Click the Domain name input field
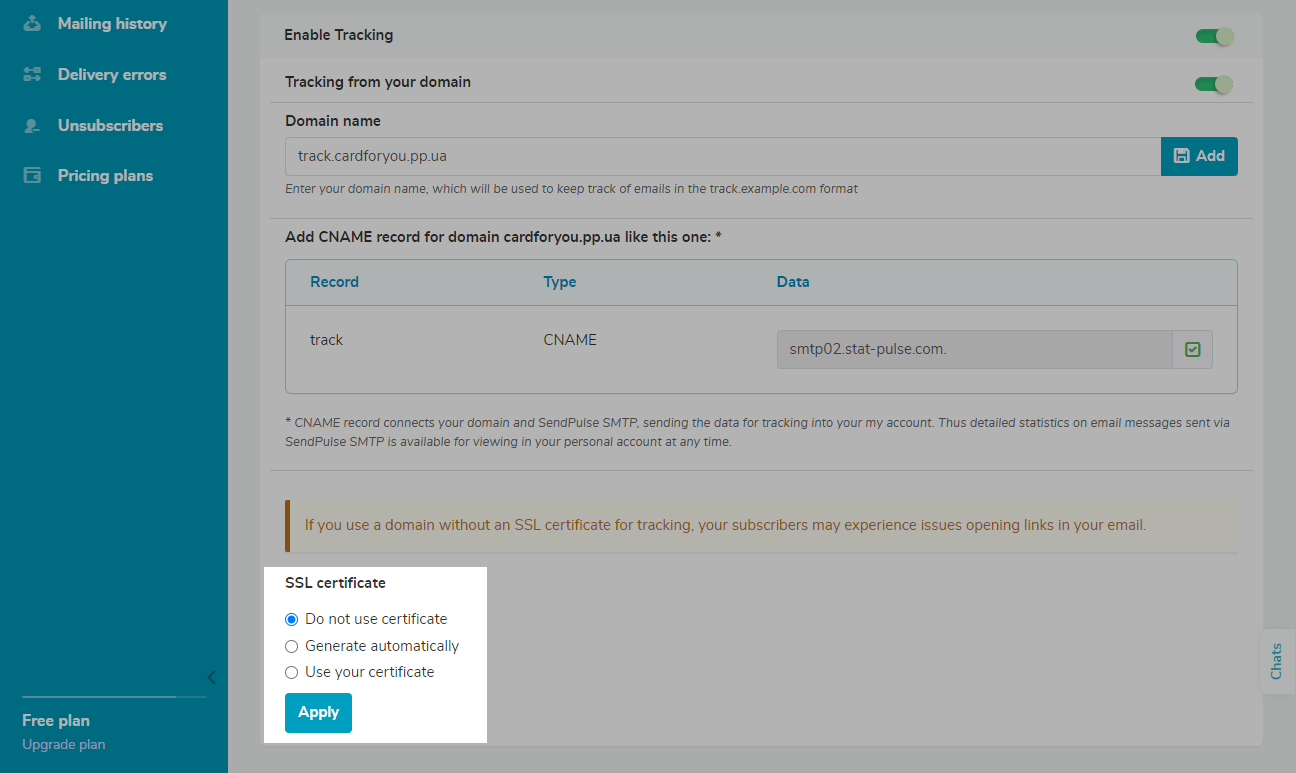Image resolution: width=1296 pixels, height=773 pixels. (722, 156)
